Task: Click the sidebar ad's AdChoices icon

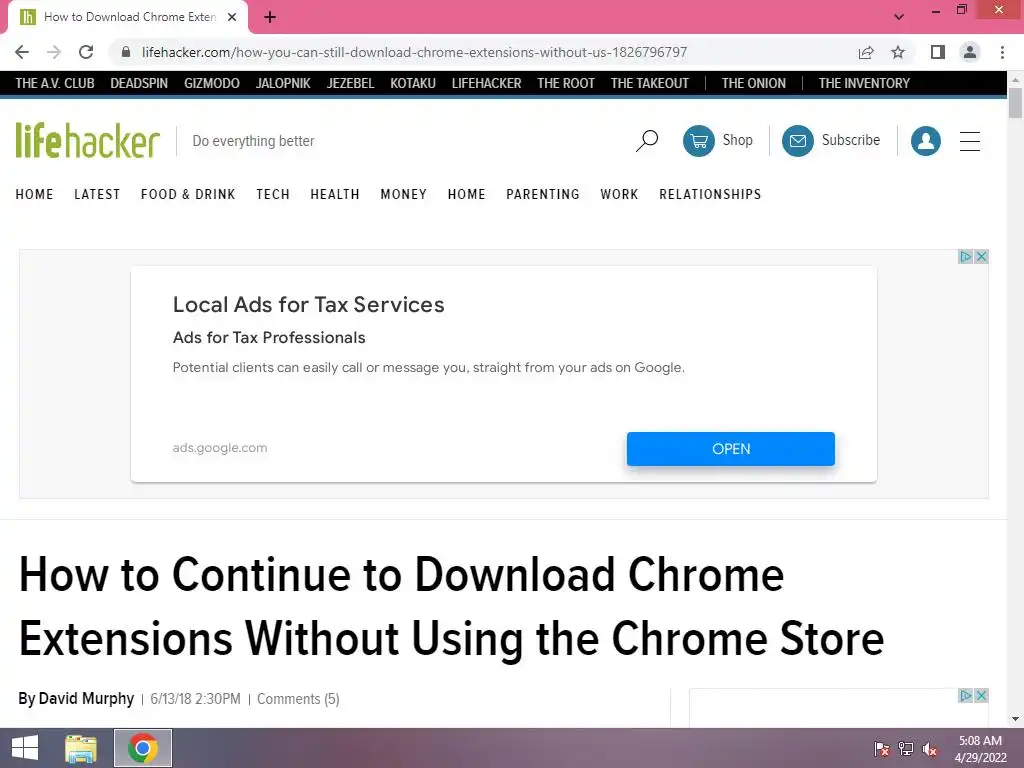Action: pos(965,696)
